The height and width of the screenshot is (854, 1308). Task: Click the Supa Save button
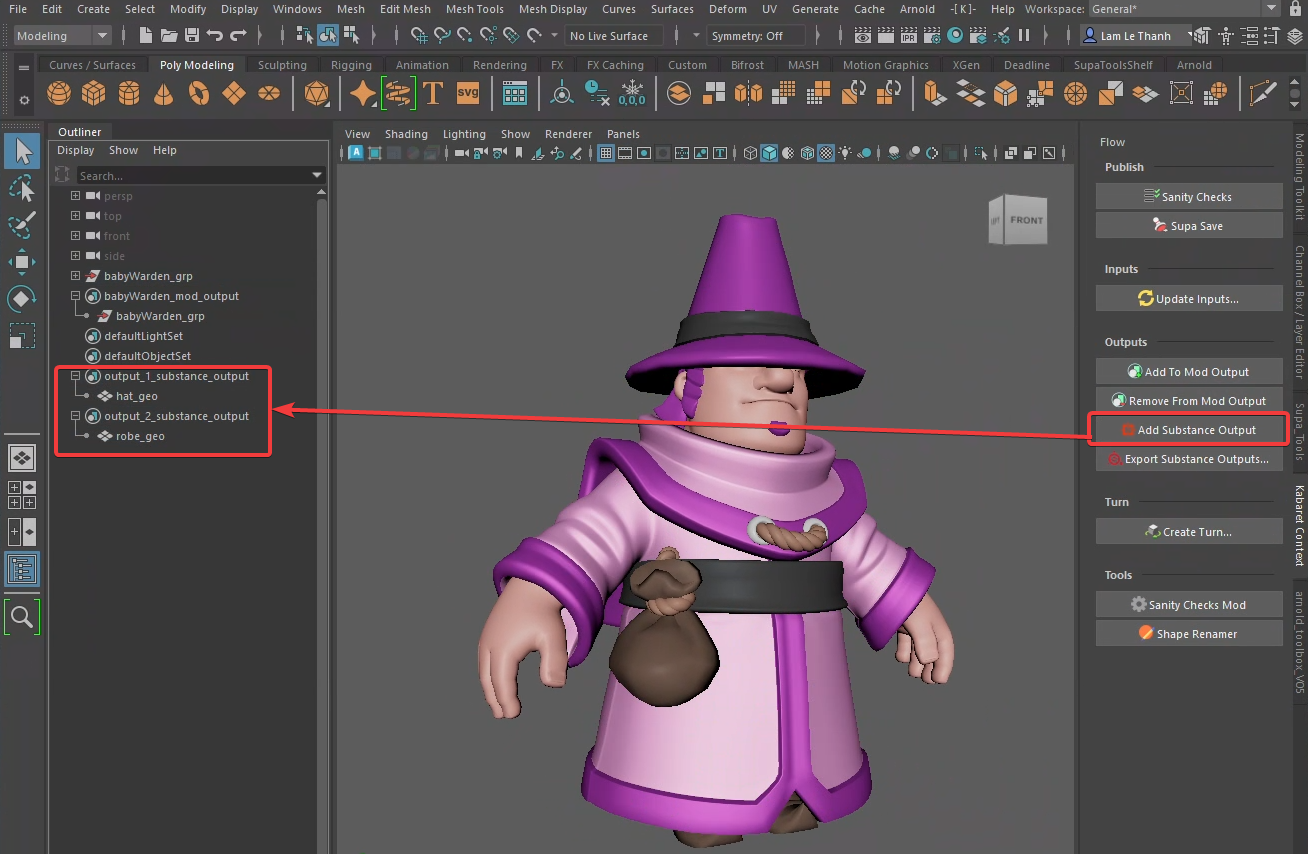[1189, 226]
